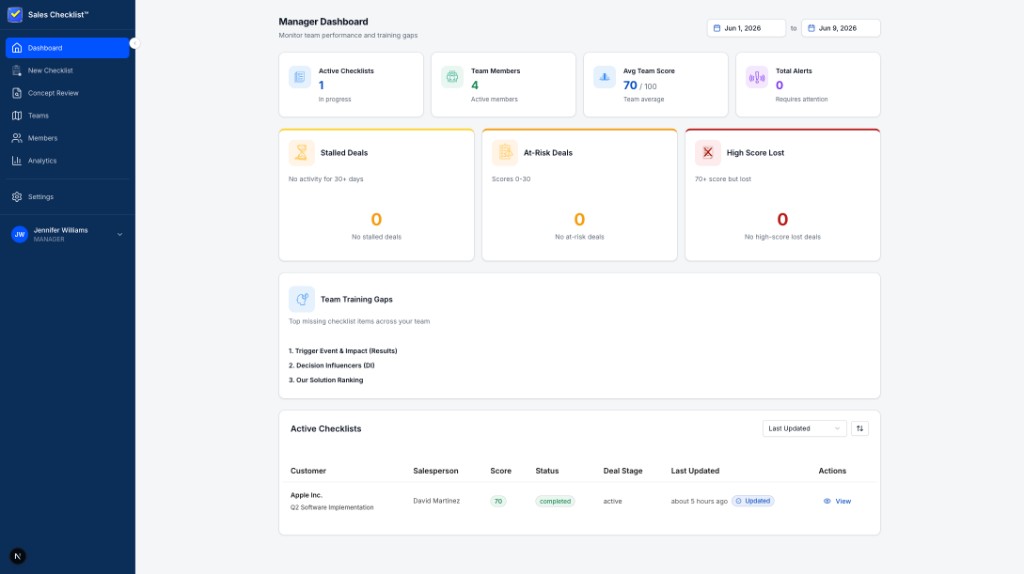Image resolution: width=1024 pixels, height=574 pixels.
Task: Click the Settings gear icon
Action: [17, 197]
